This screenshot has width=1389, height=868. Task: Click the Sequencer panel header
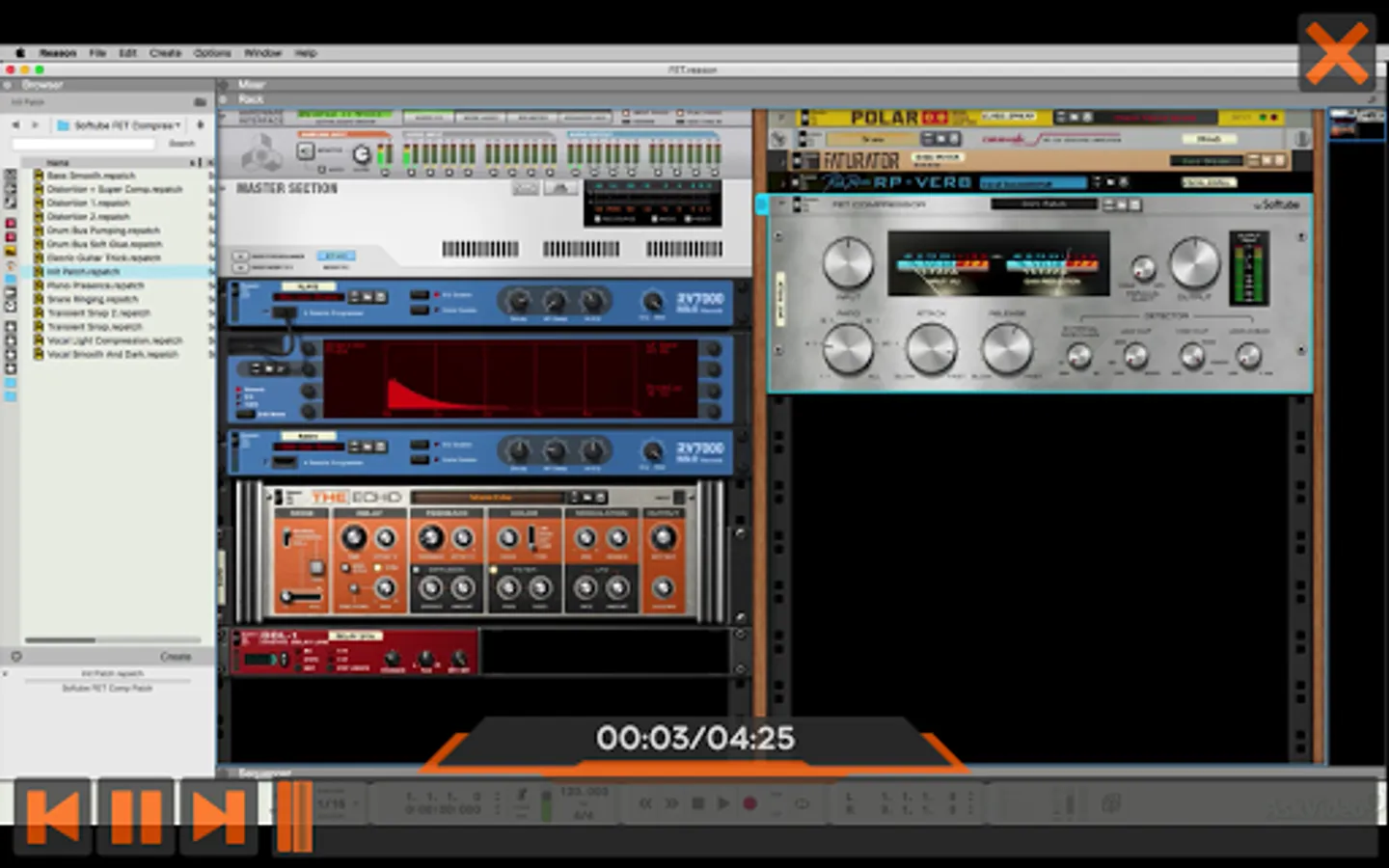tap(264, 773)
